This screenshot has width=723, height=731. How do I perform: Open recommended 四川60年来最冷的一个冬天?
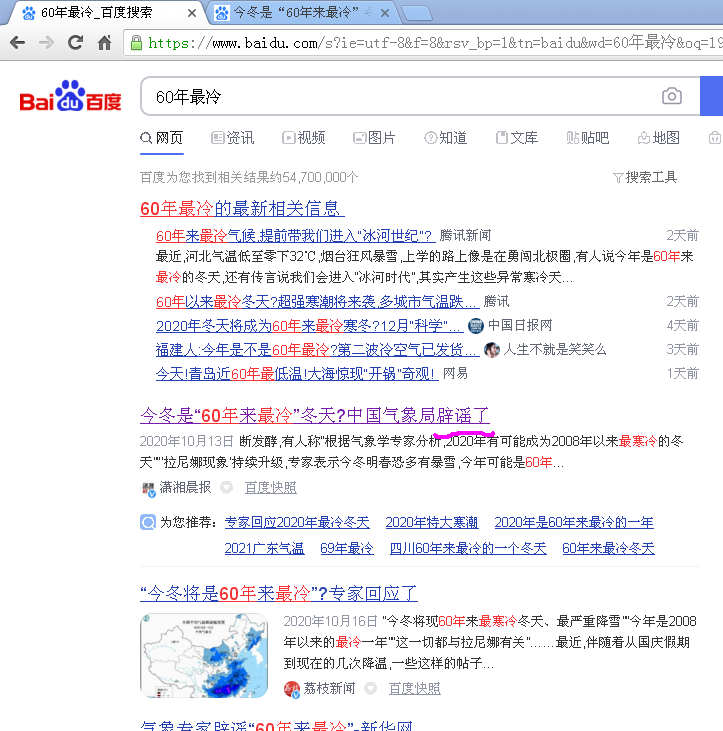coord(468,548)
